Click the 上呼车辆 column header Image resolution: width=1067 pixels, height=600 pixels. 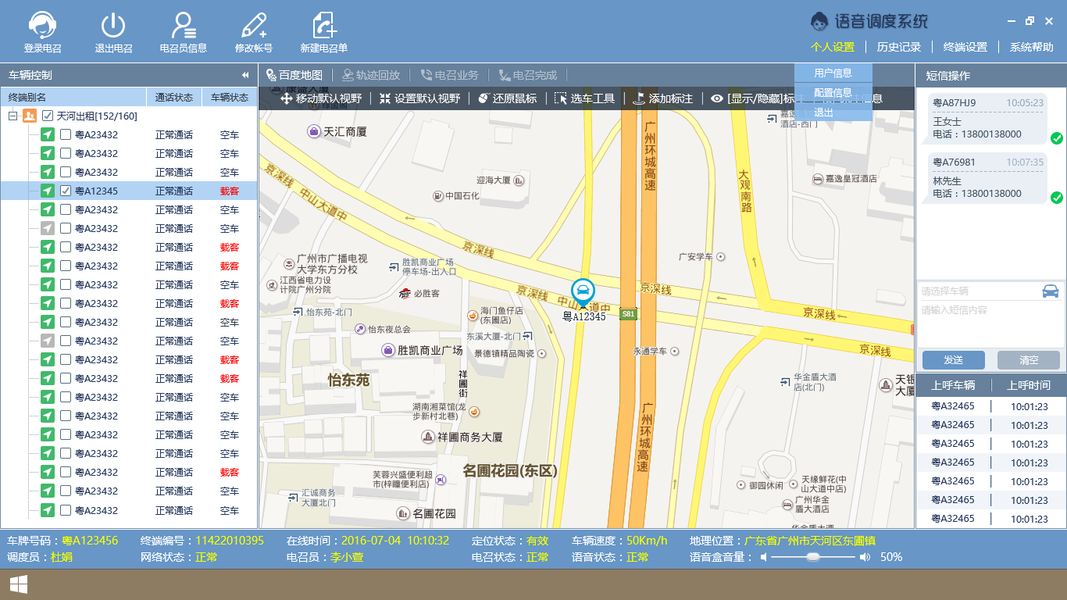(953, 386)
